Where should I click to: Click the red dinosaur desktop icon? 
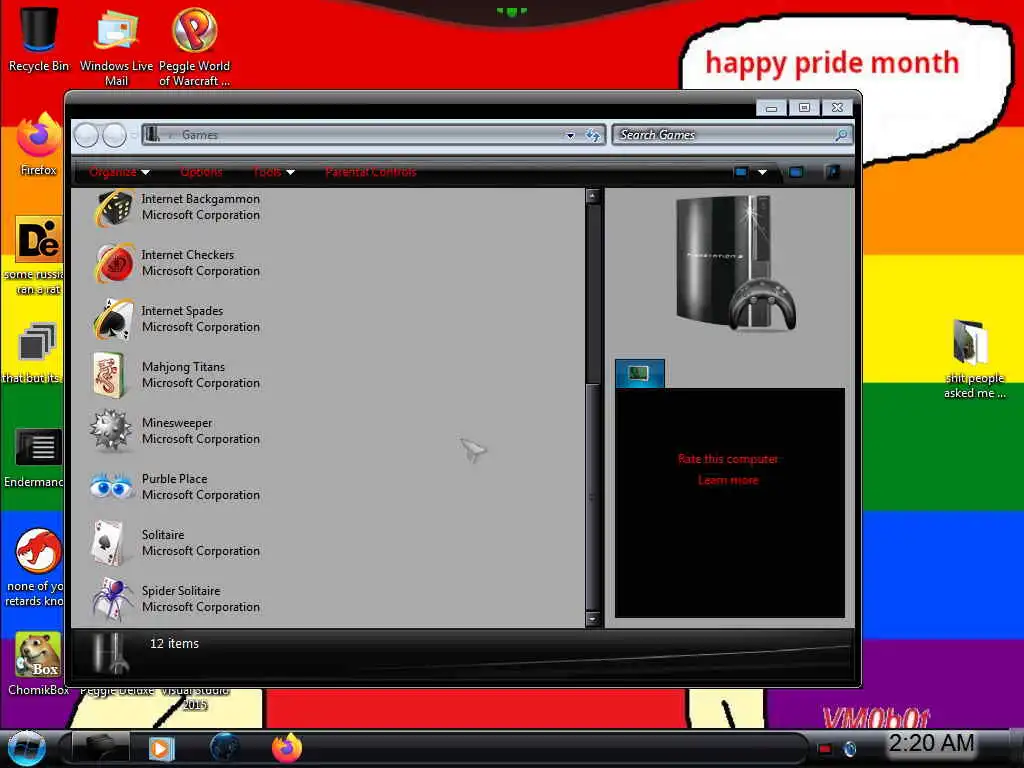coord(39,551)
